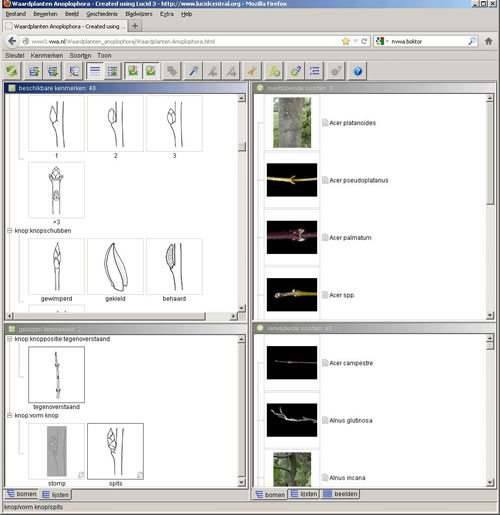The height and width of the screenshot is (515, 500).
Task: Open the Acer campestre discarded entry
Action: coord(351,363)
